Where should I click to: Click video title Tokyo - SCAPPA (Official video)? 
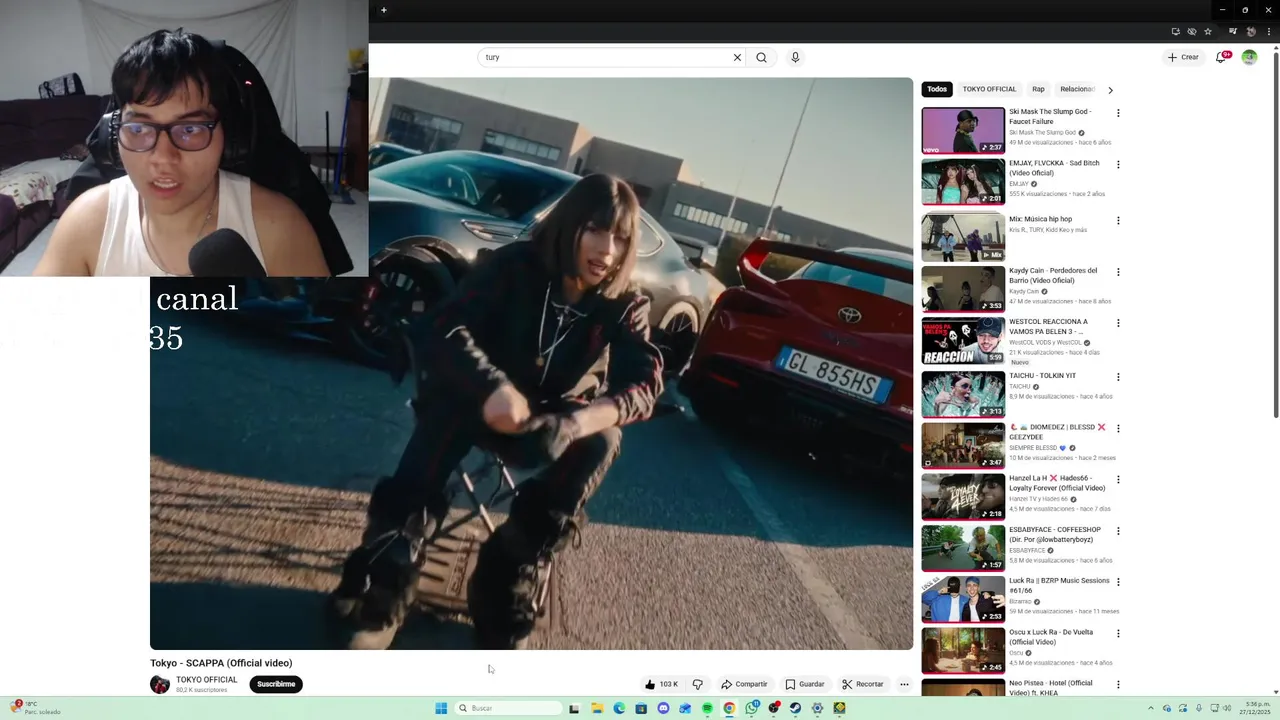[x=221, y=663]
